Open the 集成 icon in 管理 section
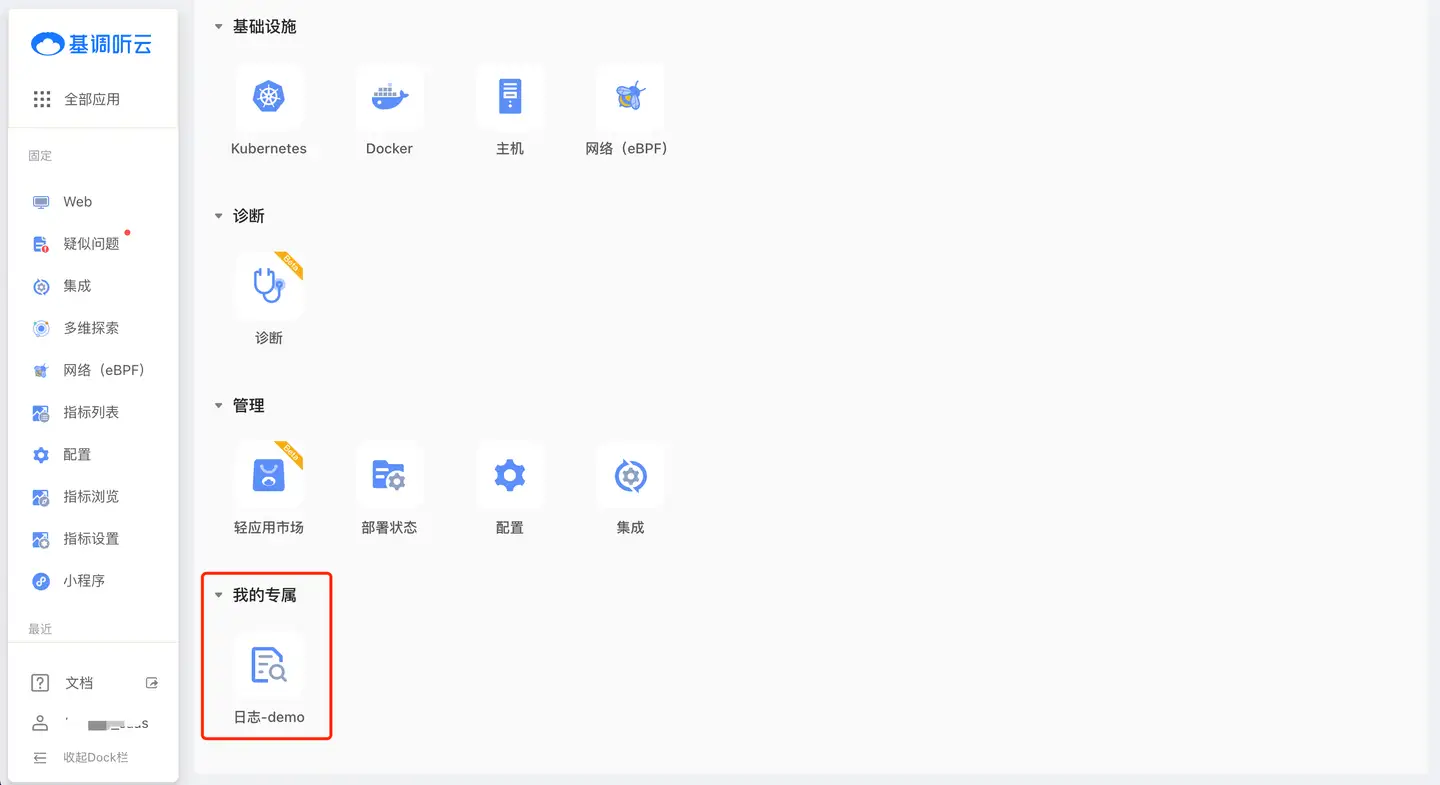Viewport: 1440px width, 785px height. [x=630, y=476]
